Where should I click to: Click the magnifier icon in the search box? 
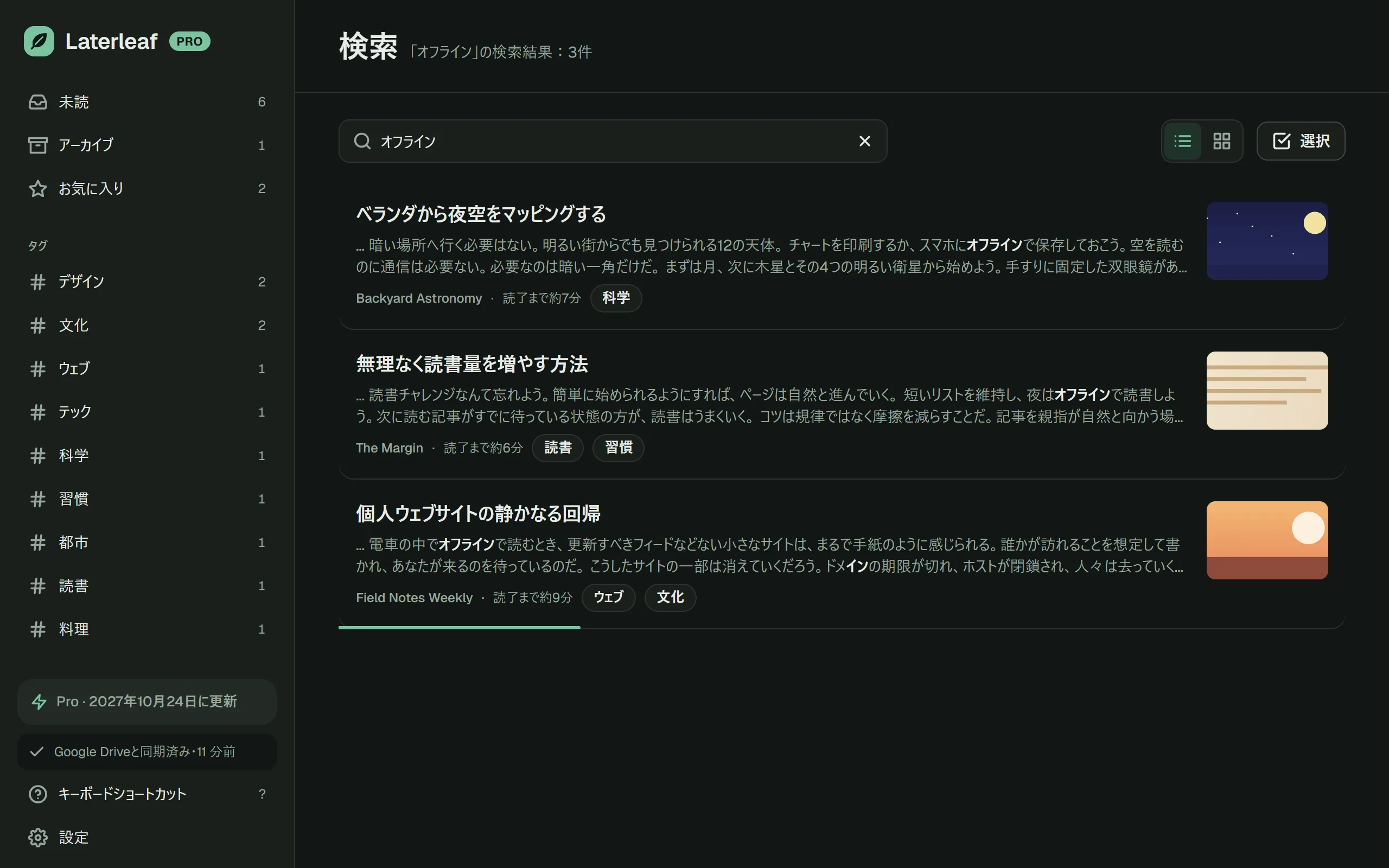click(362, 141)
